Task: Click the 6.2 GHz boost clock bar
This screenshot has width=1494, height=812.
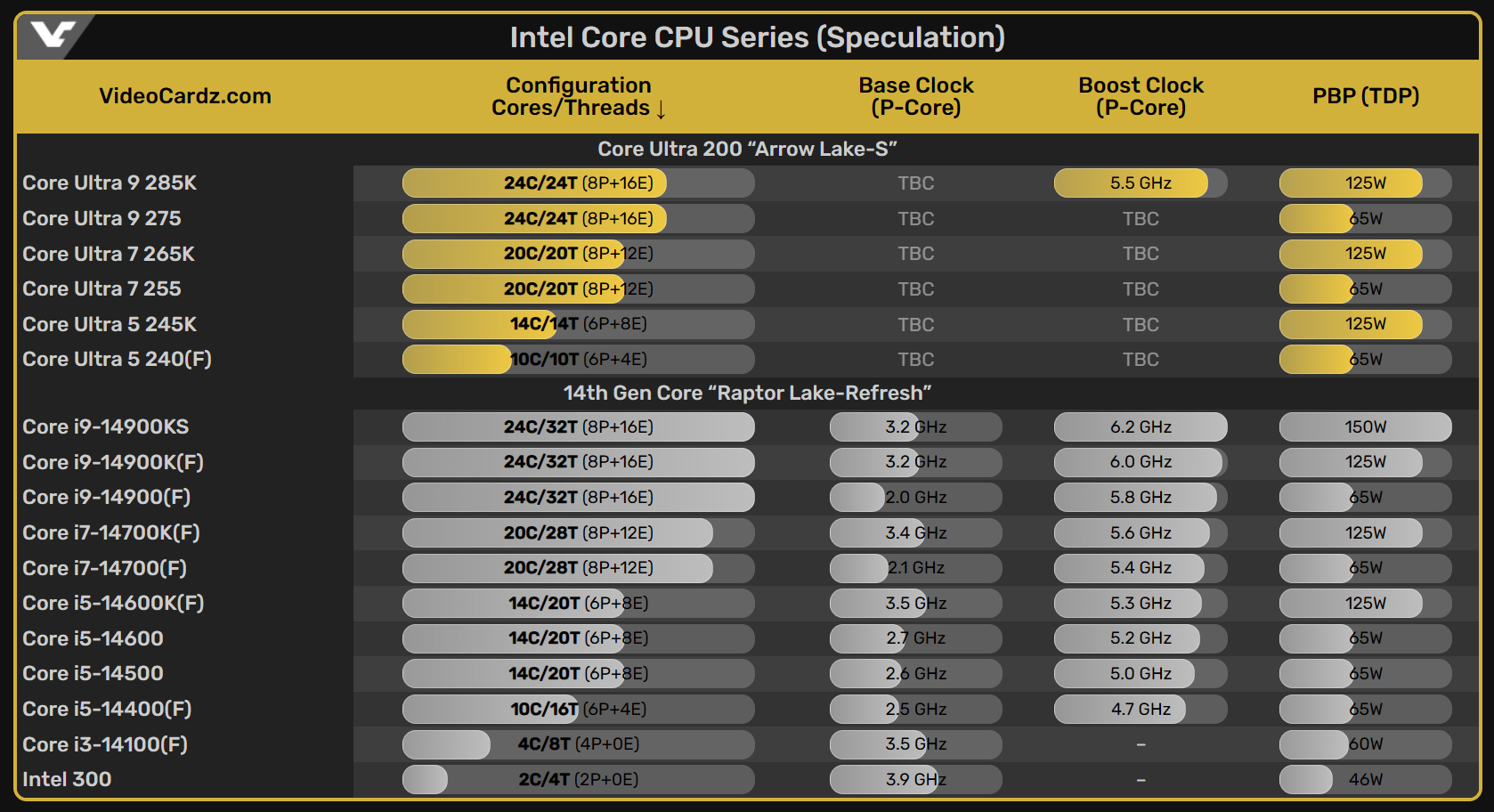Action: (1141, 427)
